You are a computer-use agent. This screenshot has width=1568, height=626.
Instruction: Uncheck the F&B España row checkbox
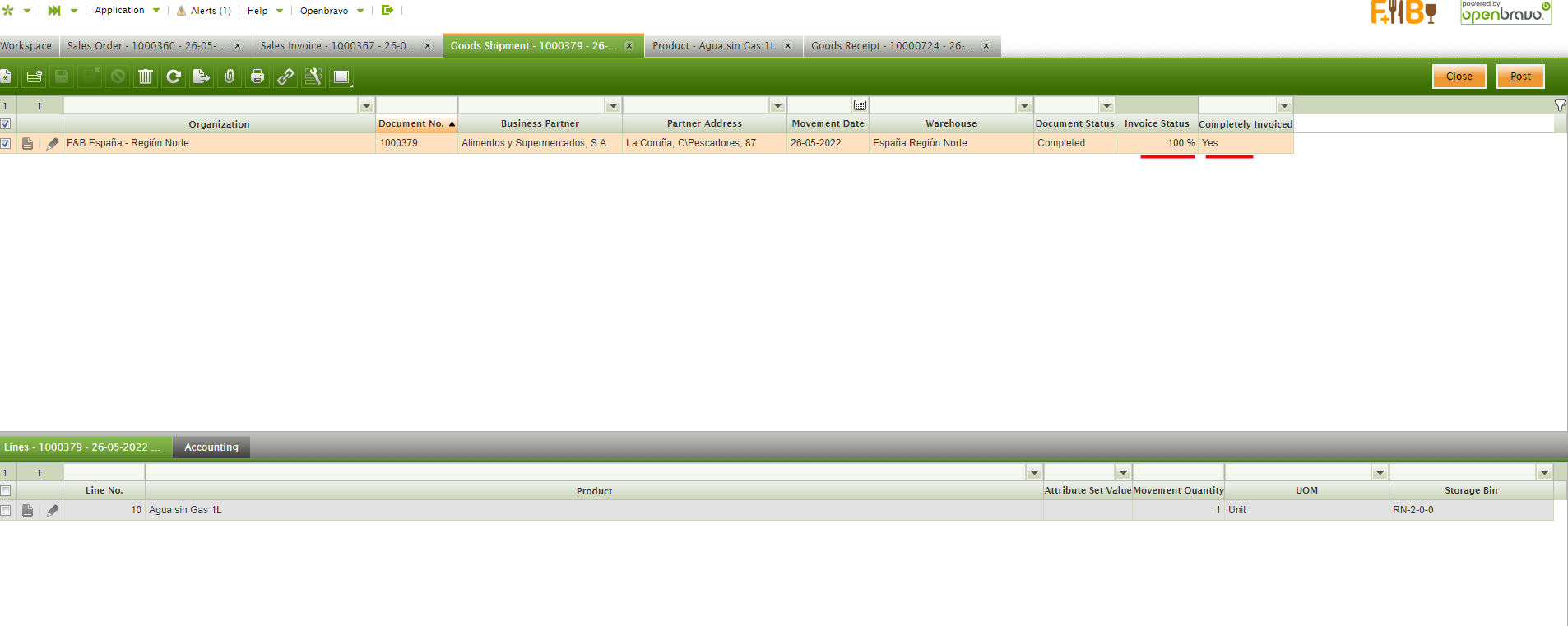pos(6,143)
